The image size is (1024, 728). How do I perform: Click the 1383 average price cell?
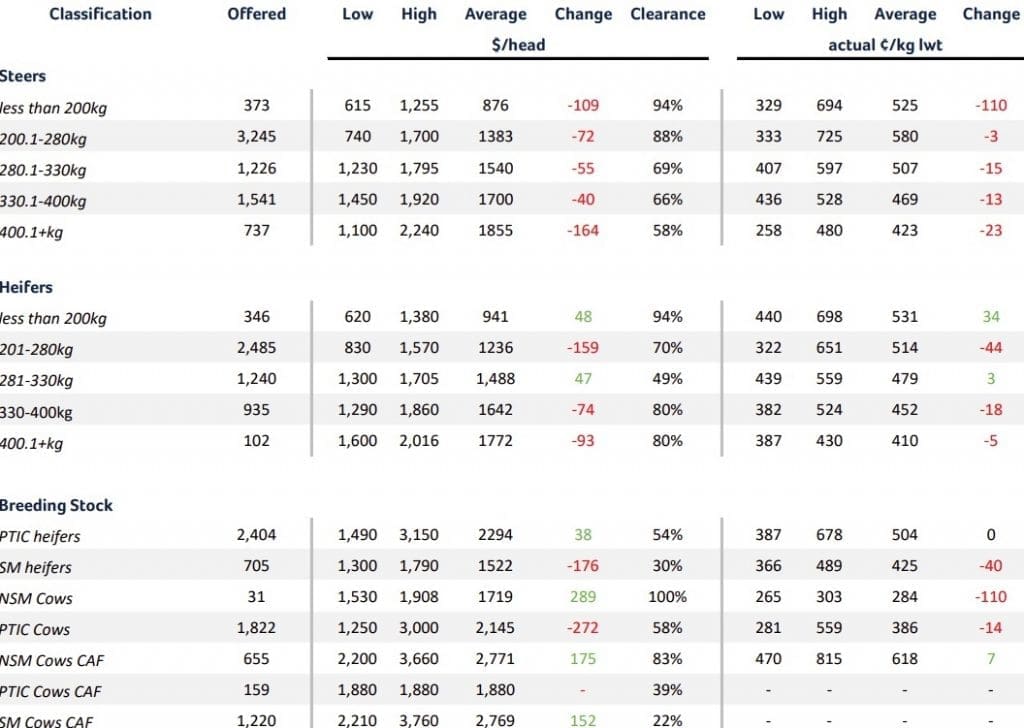[x=495, y=136]
